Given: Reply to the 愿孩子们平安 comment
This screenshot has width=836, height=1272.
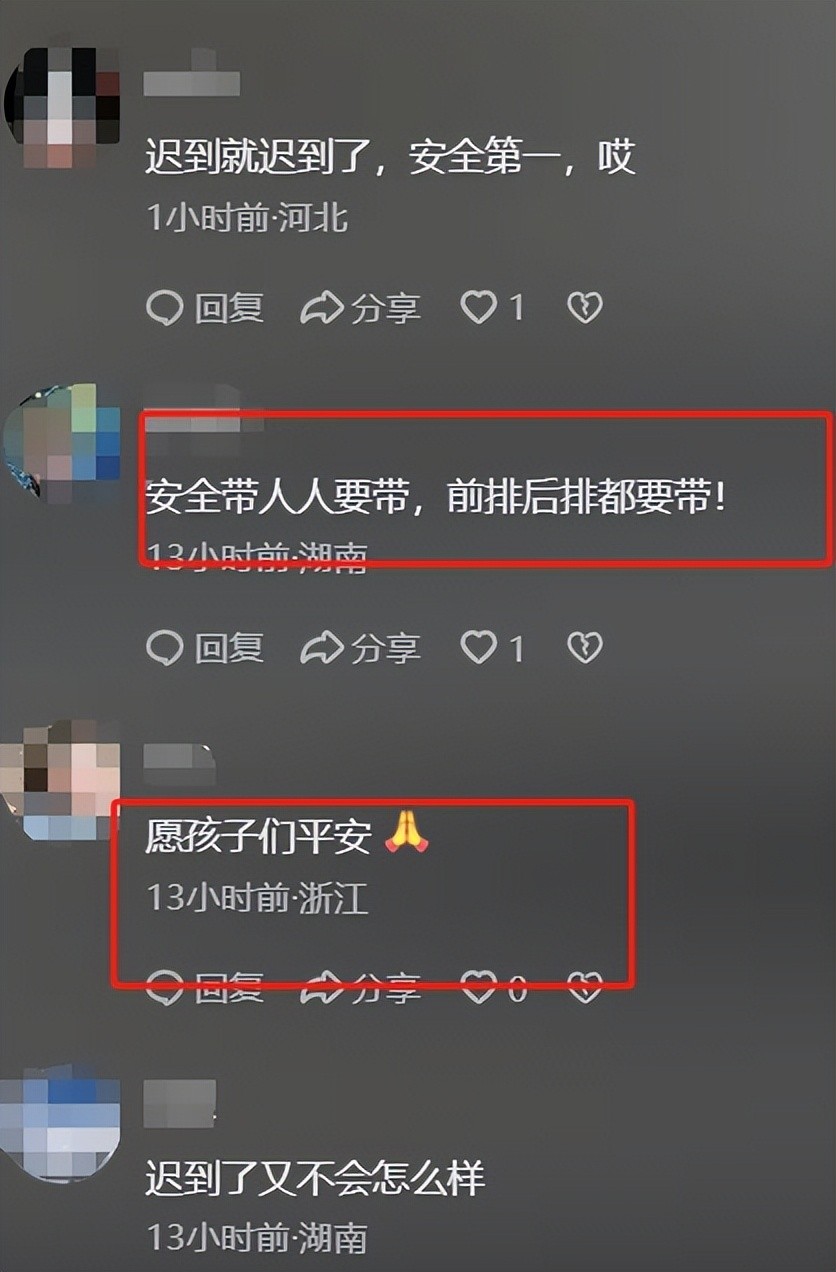Looking at the screenshot, I should (x=205, y=988).
